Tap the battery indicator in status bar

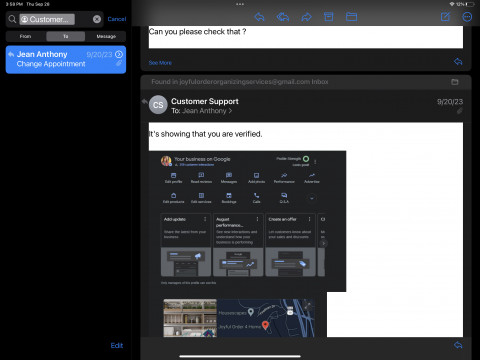470,4
